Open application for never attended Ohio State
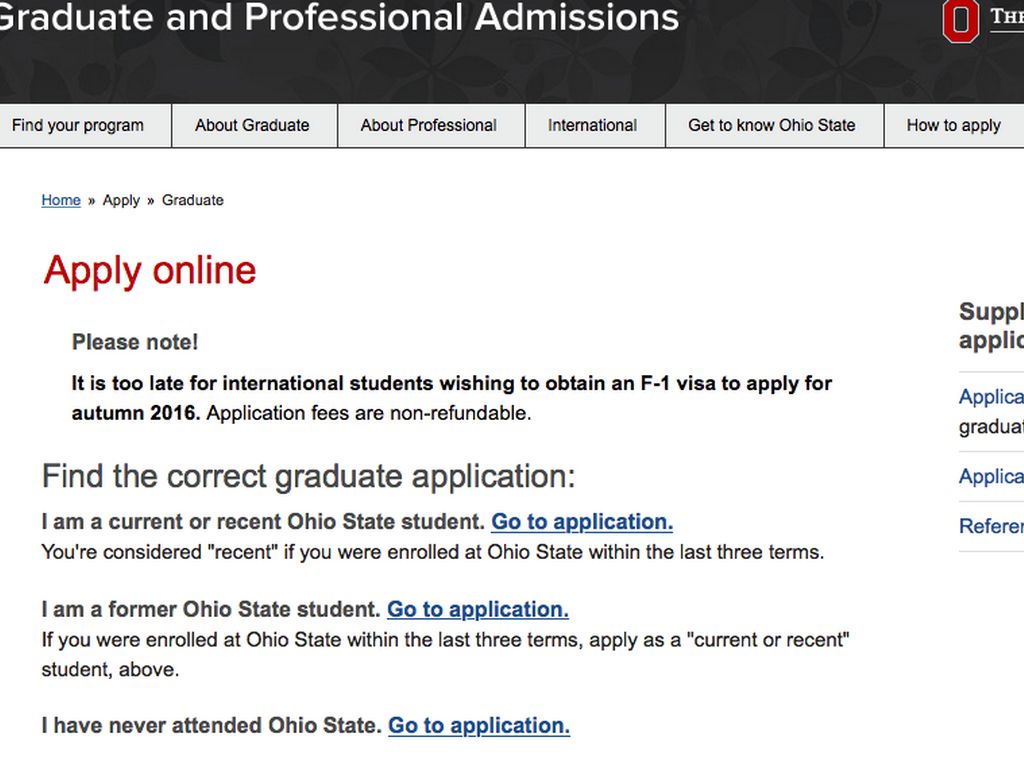This screenshot has width=1024, height=768. click(x=478, y=726)
